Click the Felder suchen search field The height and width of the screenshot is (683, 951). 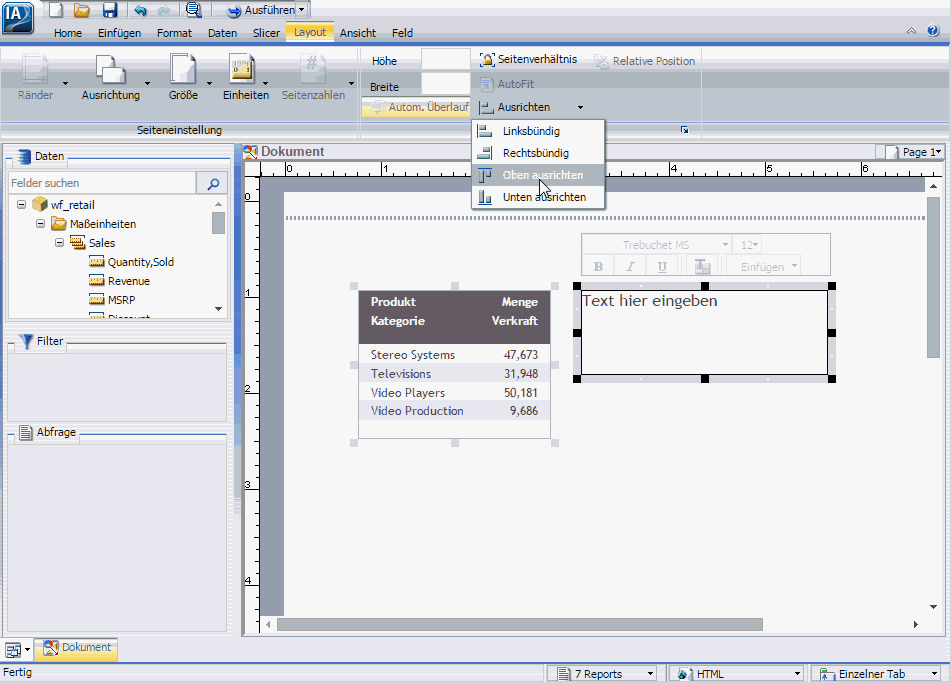click(102, 183)
